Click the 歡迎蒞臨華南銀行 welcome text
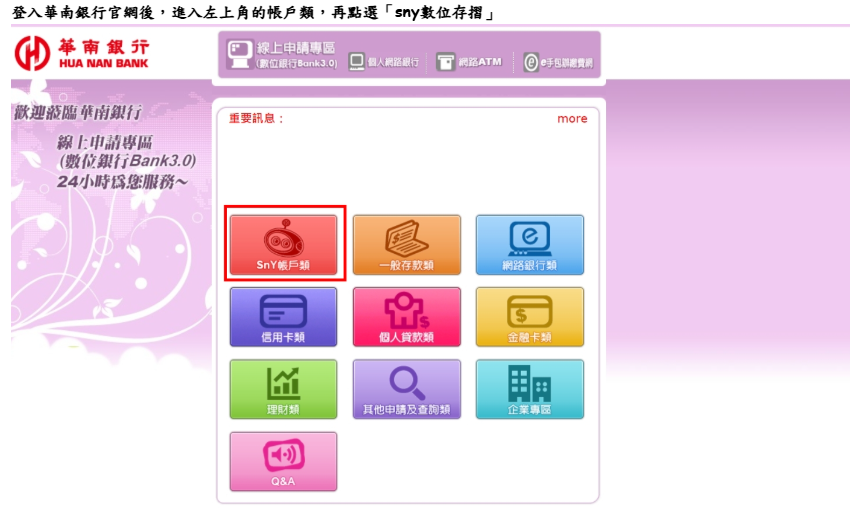Image resolution: width=862 pixels, height=512 pixels. click(x=78, y=113)
